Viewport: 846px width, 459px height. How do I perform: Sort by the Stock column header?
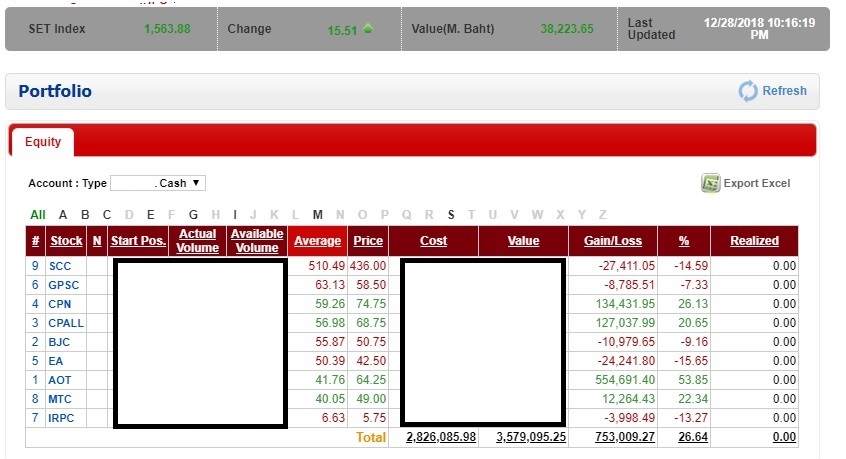pyautogui.click(x=66, y=241)
